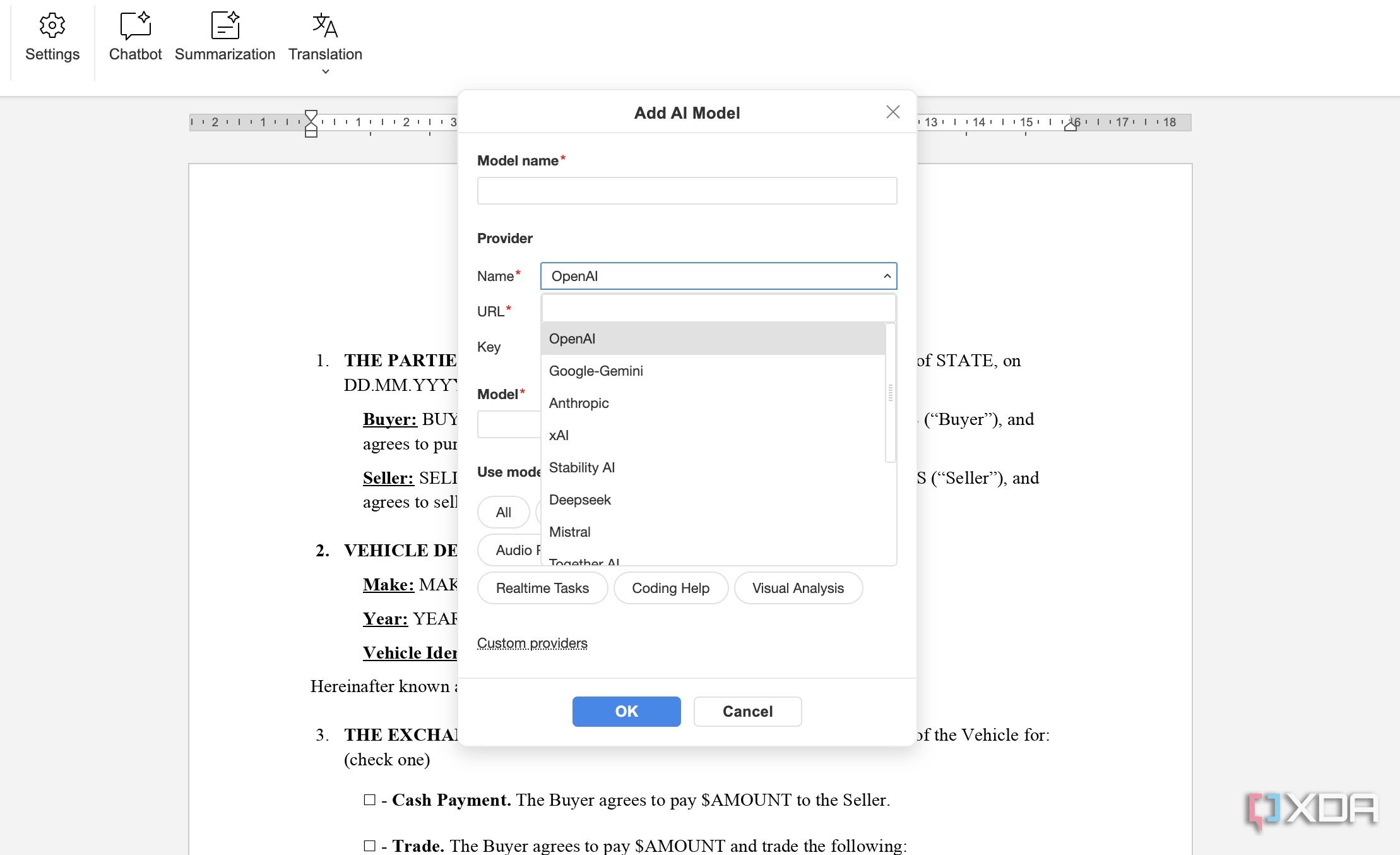The image size is (1400, 855).
Task: Close the Add AI Model dialog
Action: pyautogui.click(x=893, y=112)
